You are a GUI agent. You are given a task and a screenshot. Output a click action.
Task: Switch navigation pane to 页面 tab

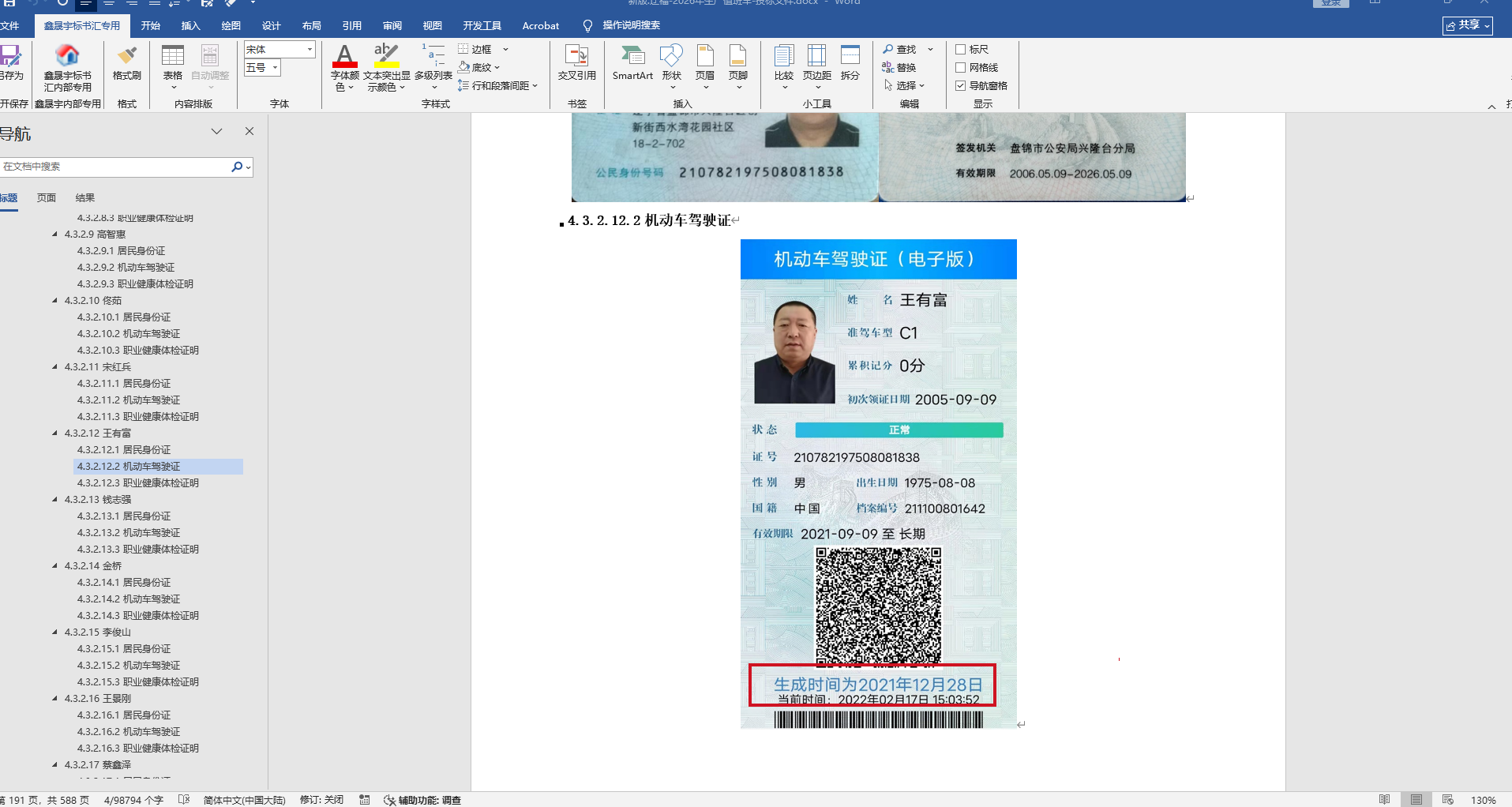pos(47,197)
